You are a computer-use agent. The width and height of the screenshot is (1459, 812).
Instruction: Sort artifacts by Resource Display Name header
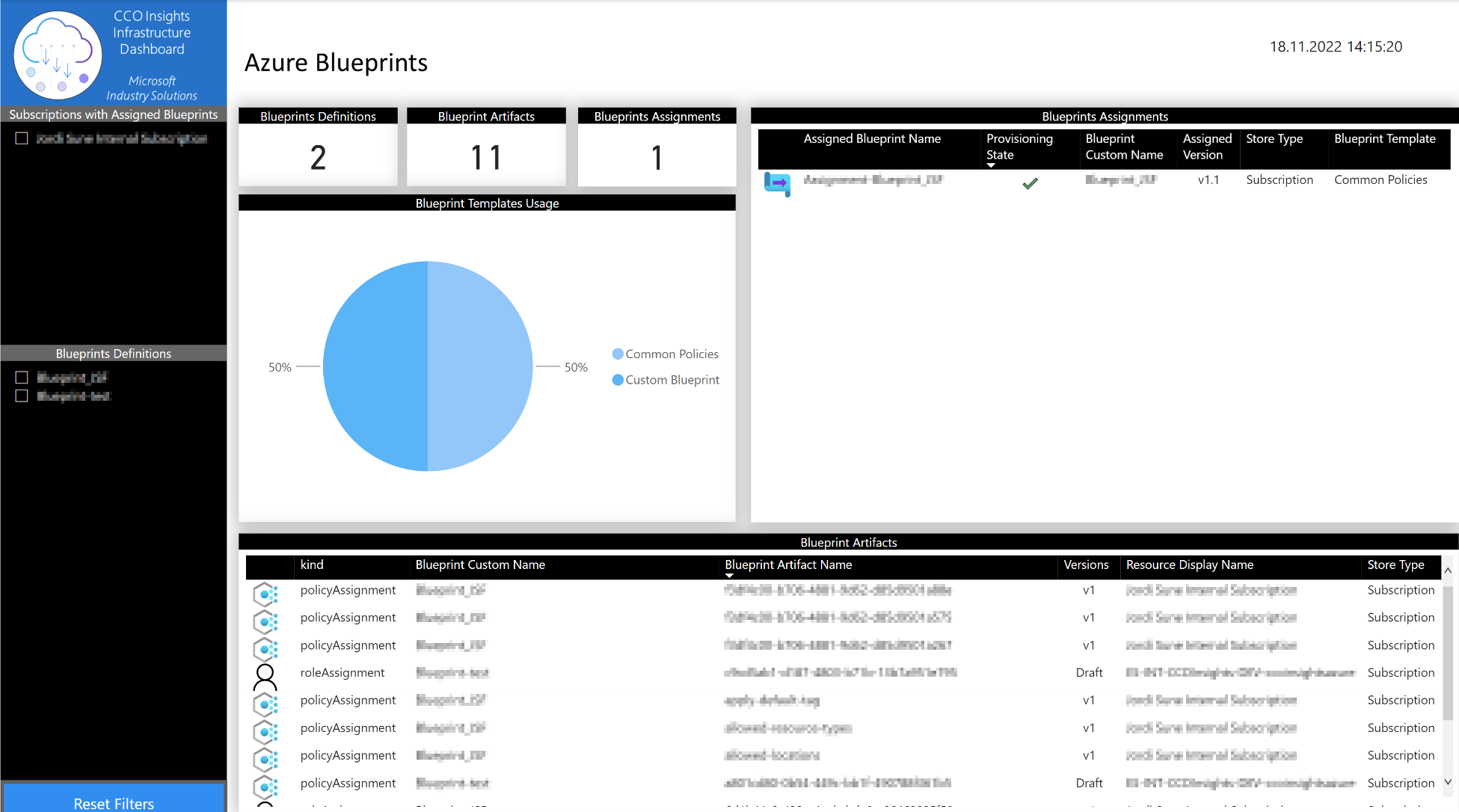[1190, 565]
